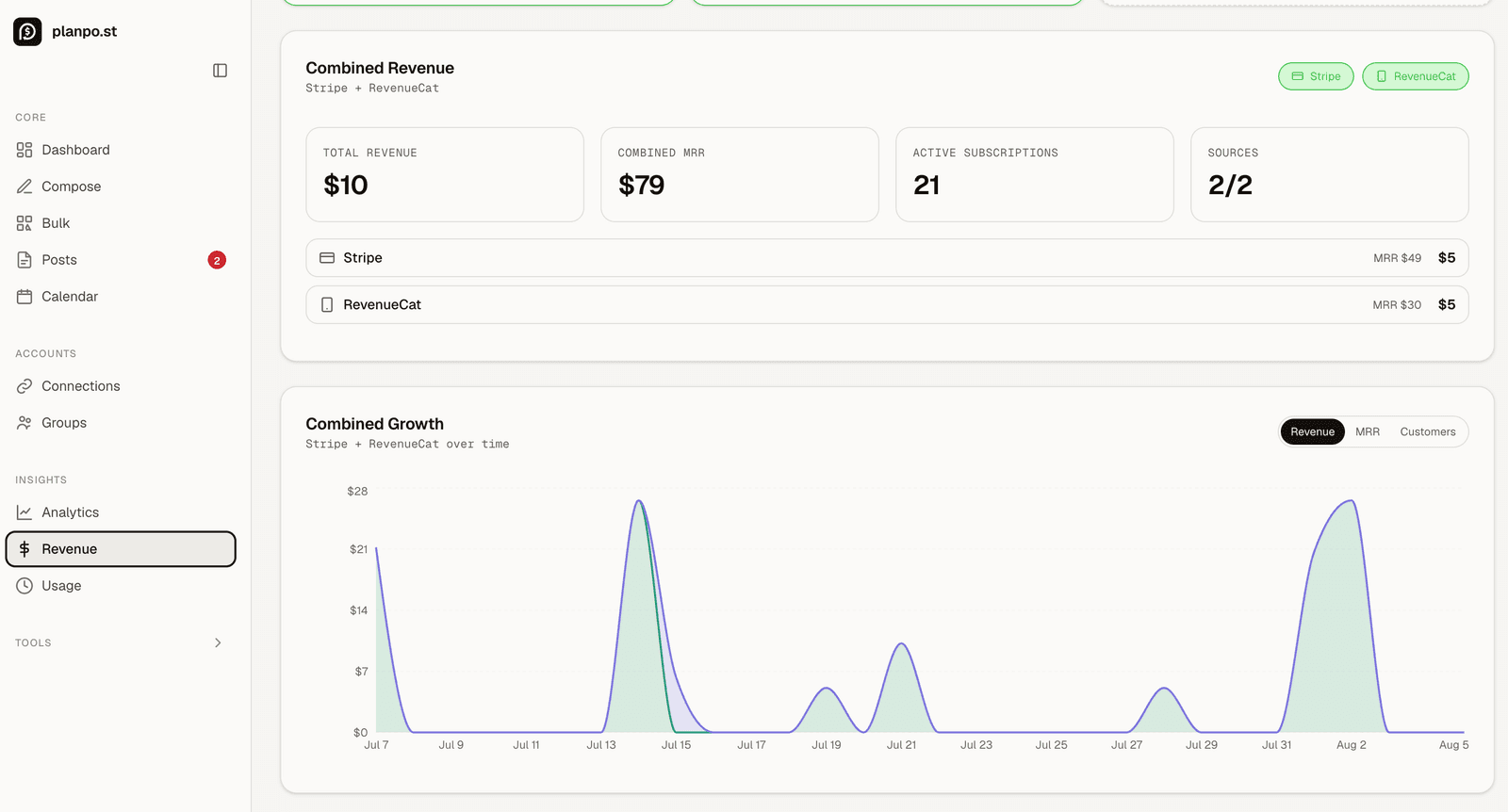Open the Calendar icon in sidebar

pyautogui.click(x=25, y=297)
